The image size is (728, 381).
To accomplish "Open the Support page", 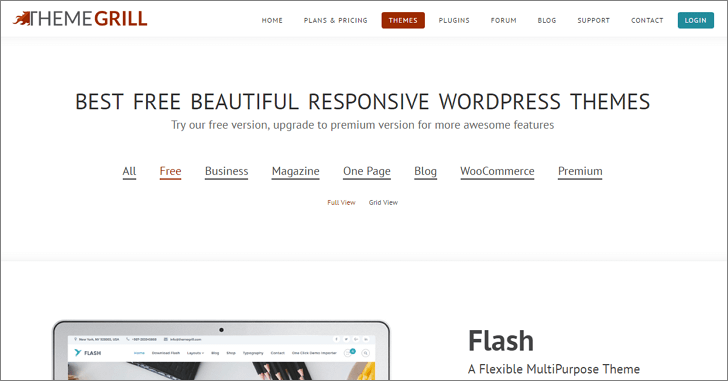I will coord(594,20).
